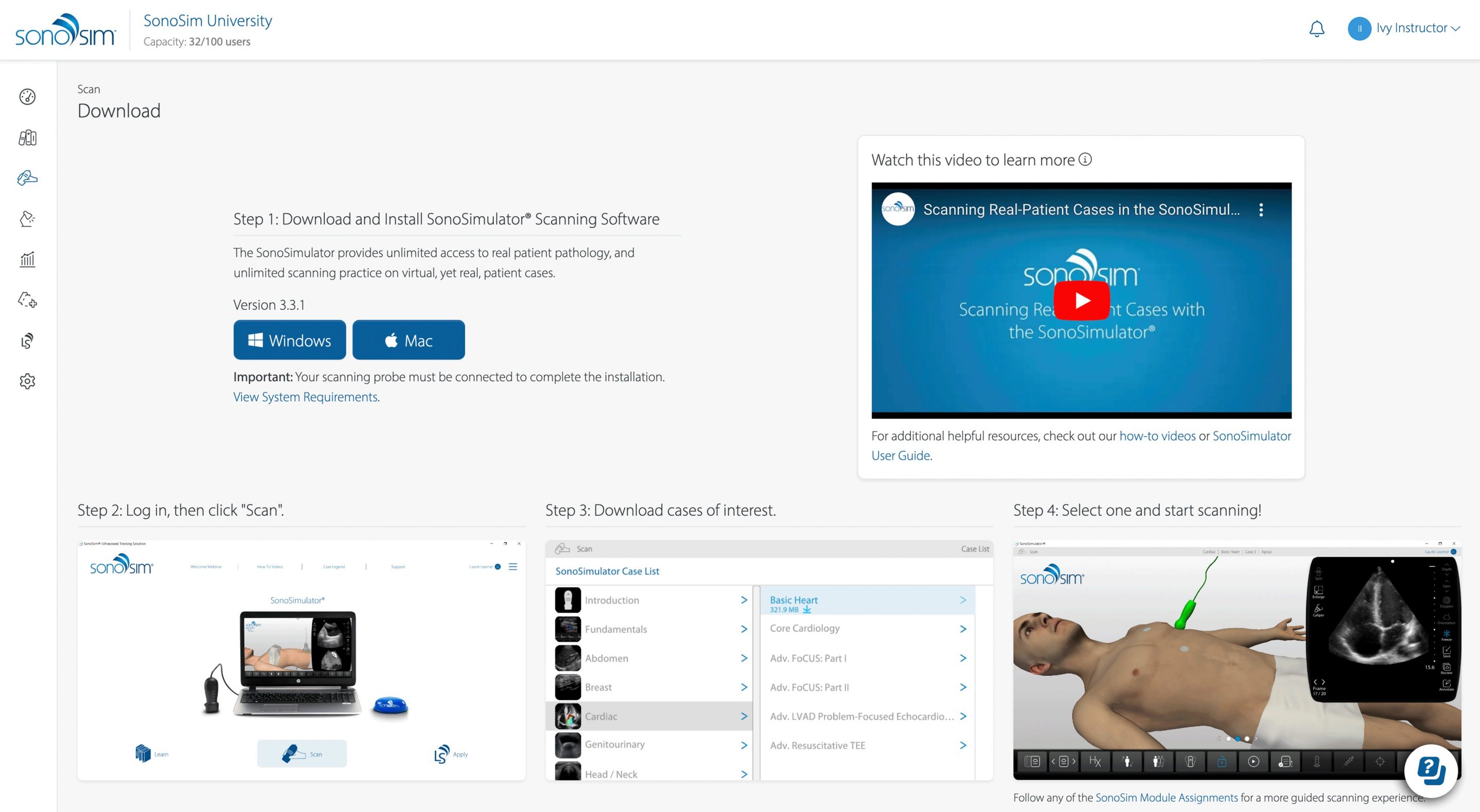Open View System Requirements link
The height and width of the screenshot is (812, 1480).
pyautogui.click(x=305, y=397)
